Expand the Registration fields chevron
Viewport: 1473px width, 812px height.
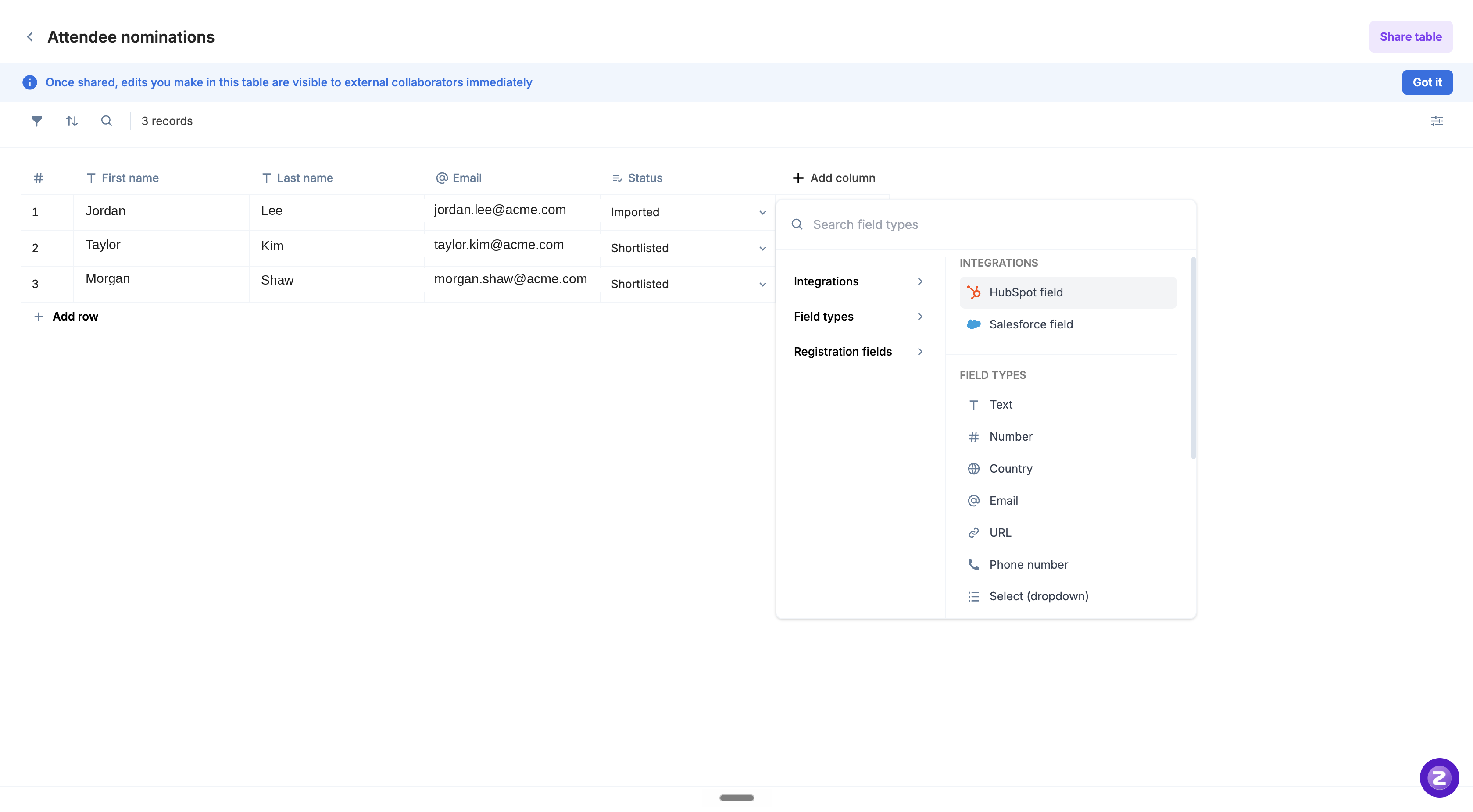click(x=920, y=352)
